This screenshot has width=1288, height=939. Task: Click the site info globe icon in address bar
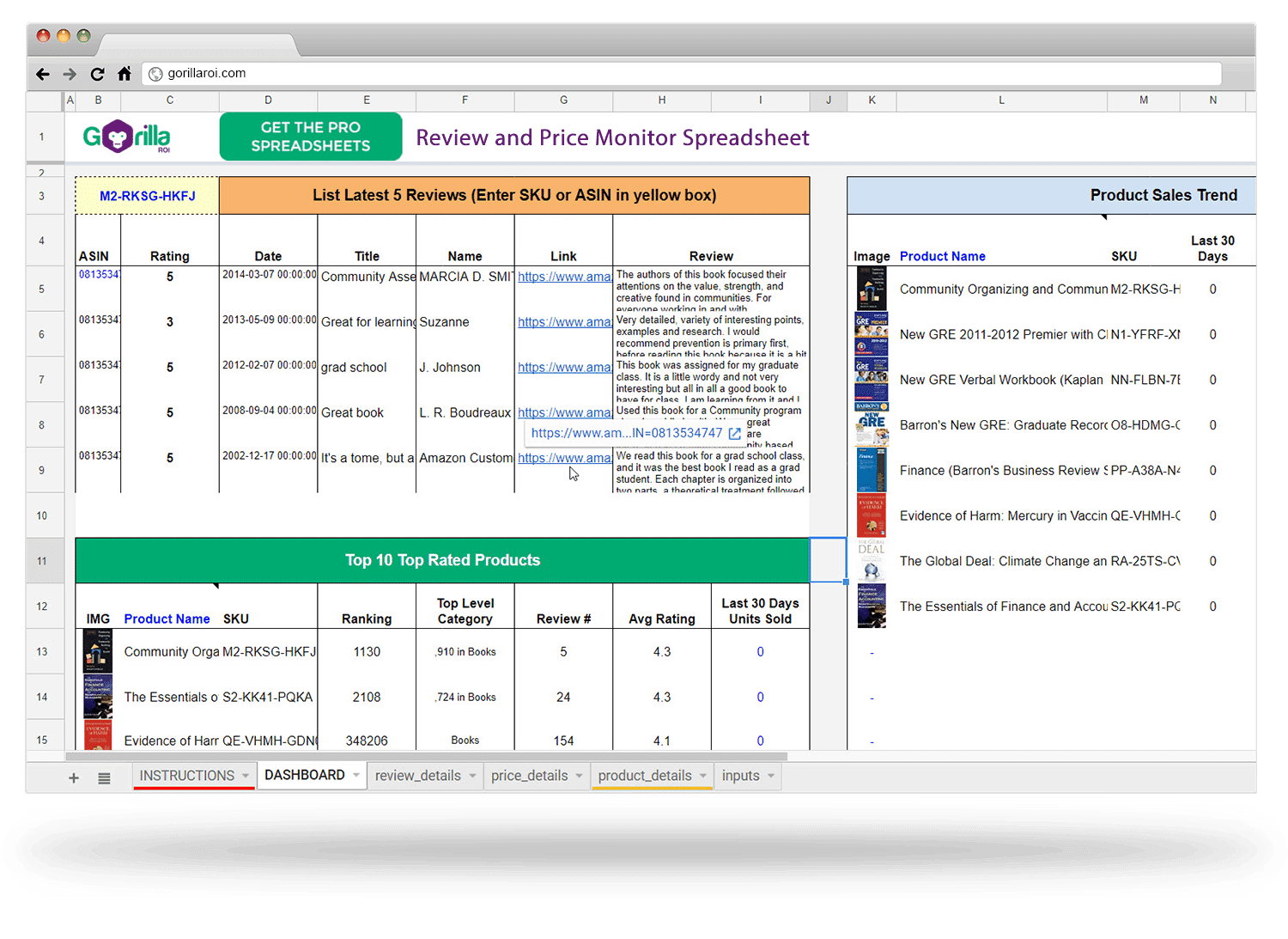click(x=155, y=73)
